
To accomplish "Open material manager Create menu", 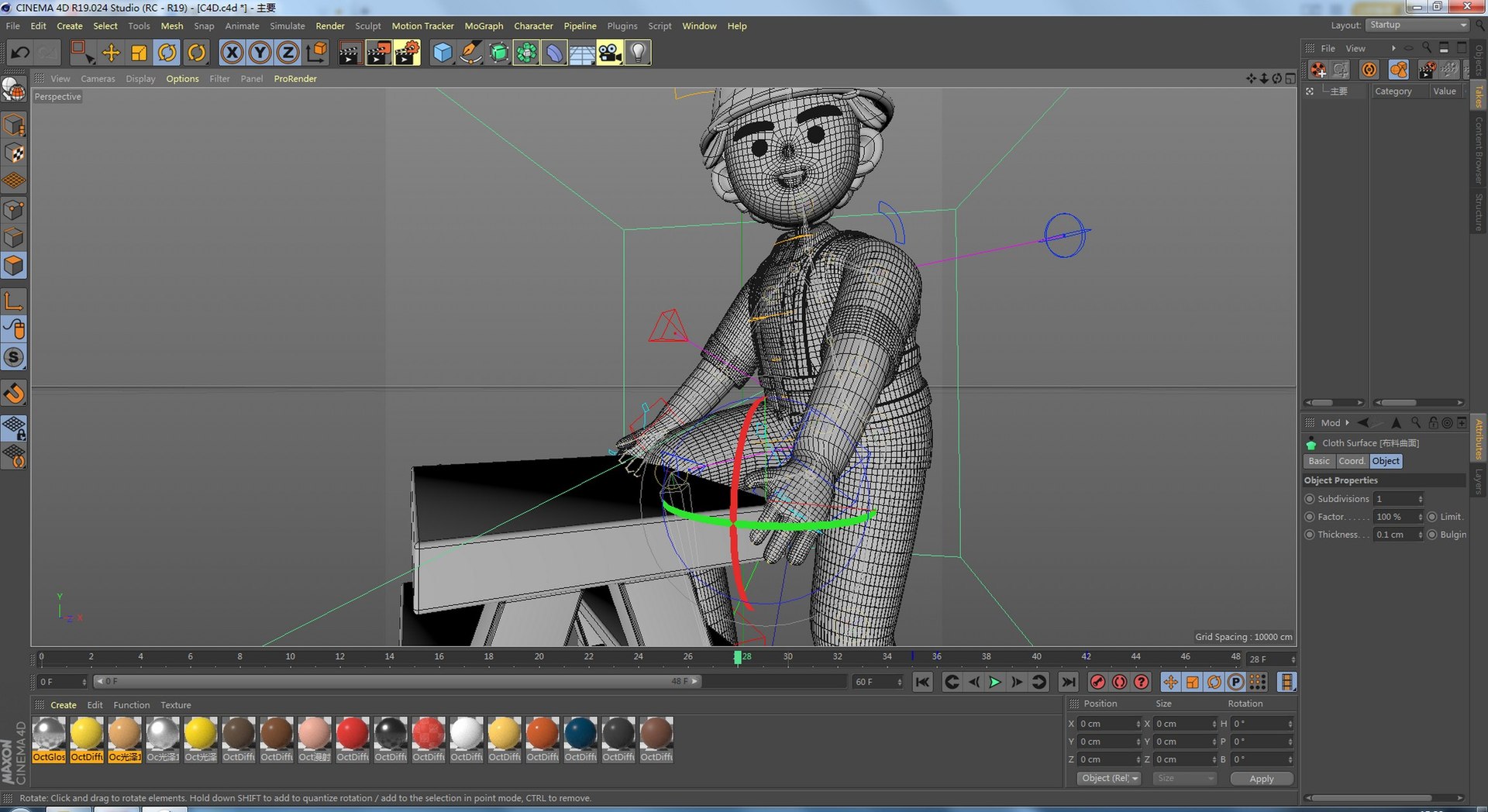I will pos(64,705).
